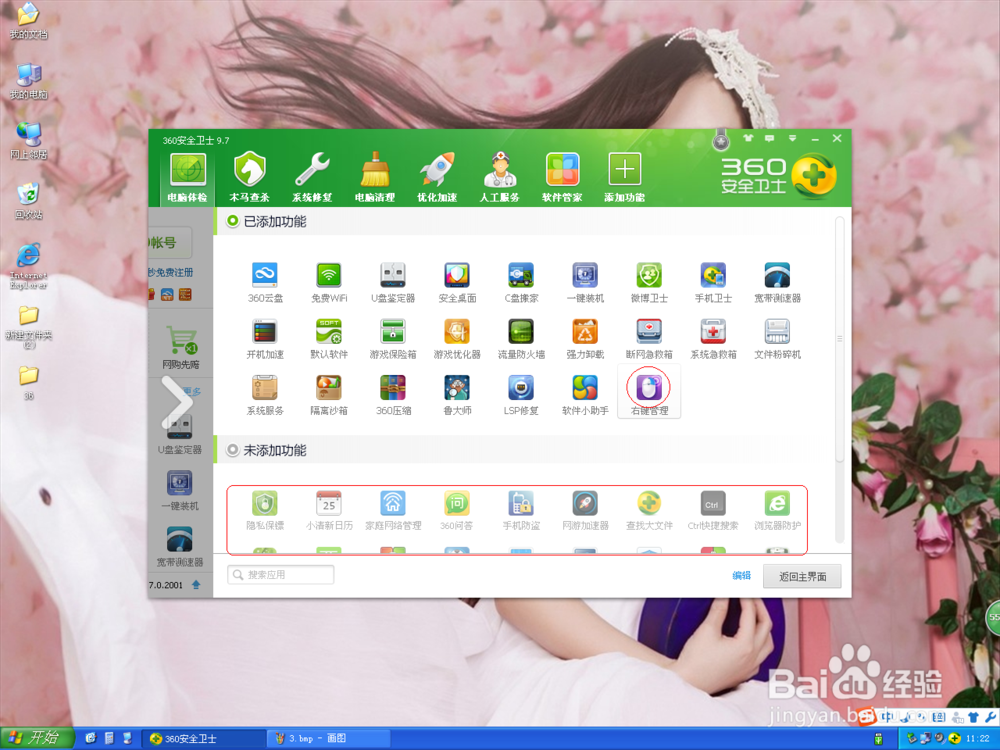Image resolution: width=1000 pixels, height=750 pixels.
Task: Open the 添加功能 tab
Action: [x=624, y=177]
